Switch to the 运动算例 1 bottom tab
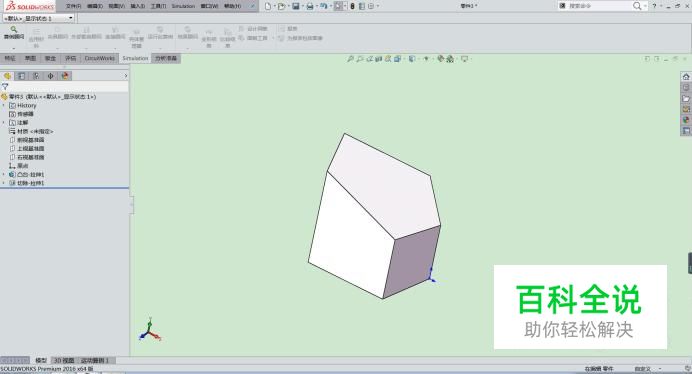Screen dimensions: 692x374 pos(95,361)
